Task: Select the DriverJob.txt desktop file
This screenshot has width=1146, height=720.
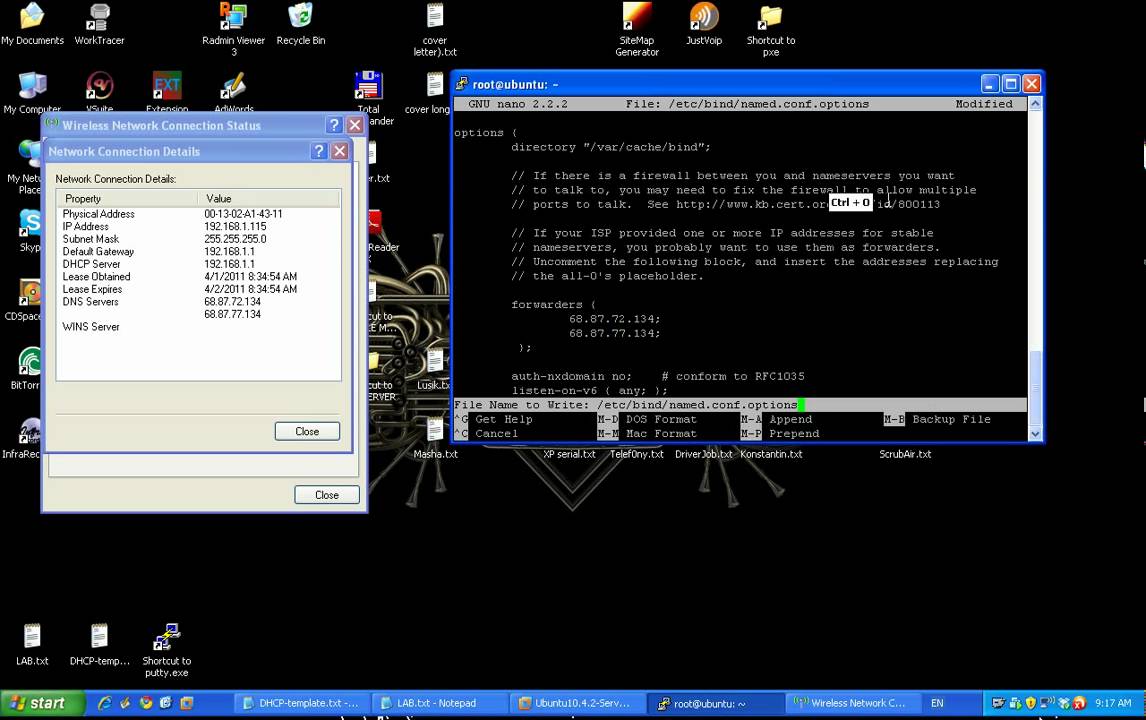Action: (704, 454)
